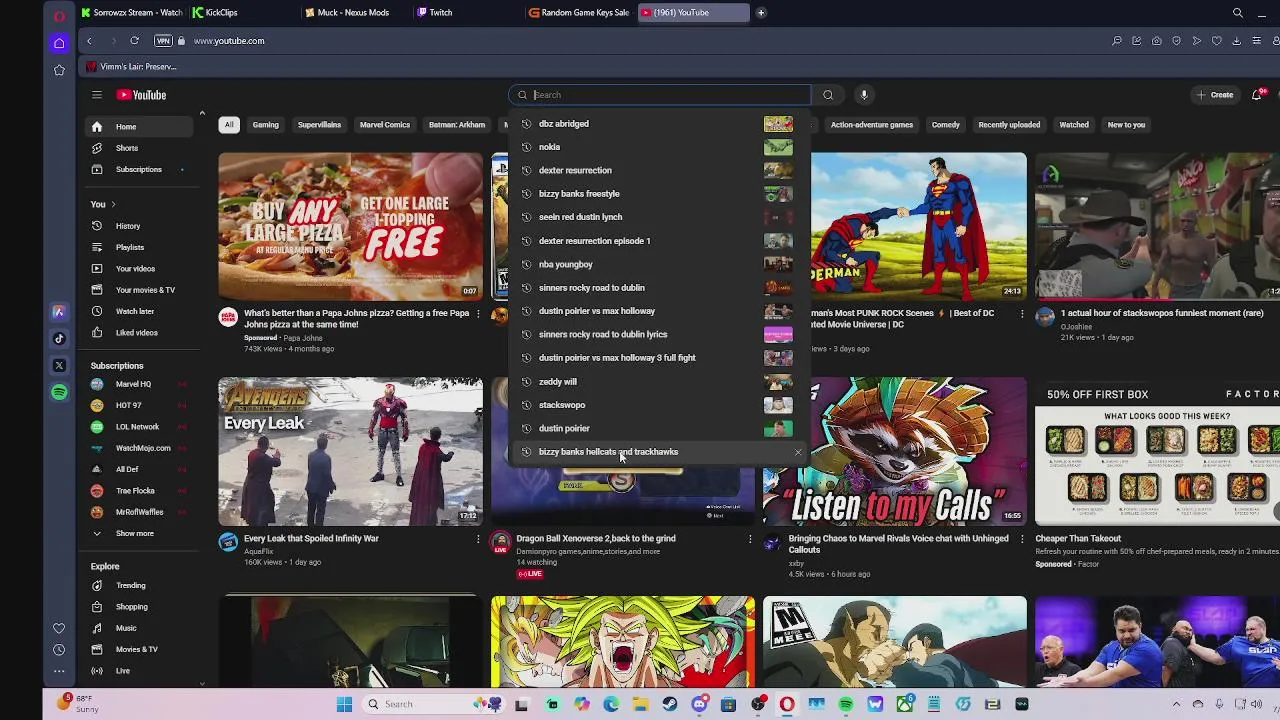Go to Home in sidebar
This screenshot has height=720, width=1280.
click(139, 127)
